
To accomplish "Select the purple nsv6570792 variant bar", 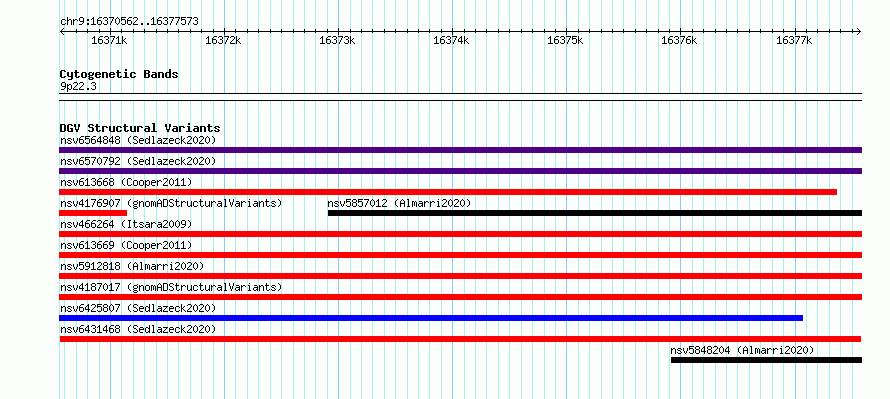I will (460, 171).
